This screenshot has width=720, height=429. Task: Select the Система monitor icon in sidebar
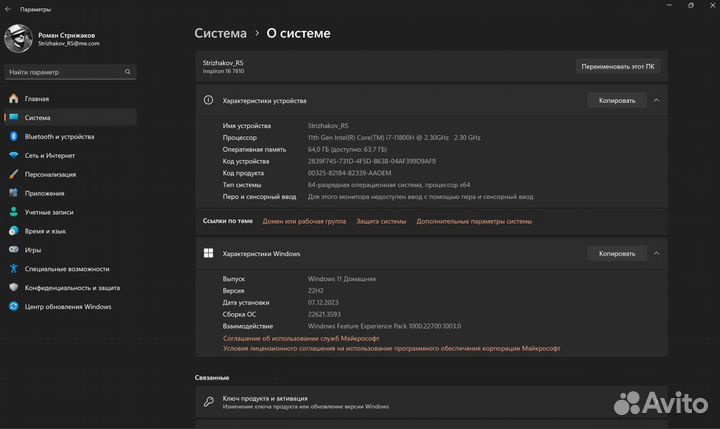[x=14, y=118]
